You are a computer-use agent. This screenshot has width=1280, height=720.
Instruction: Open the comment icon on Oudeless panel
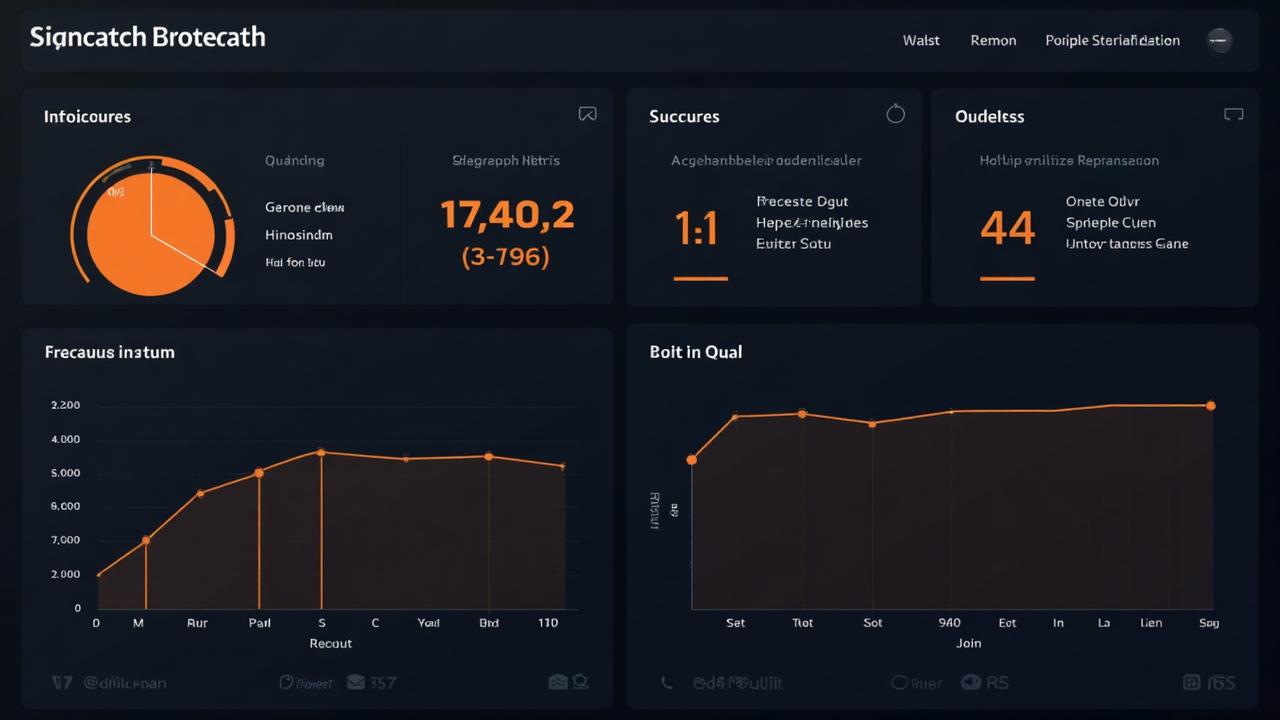(x=1233, y=114)
